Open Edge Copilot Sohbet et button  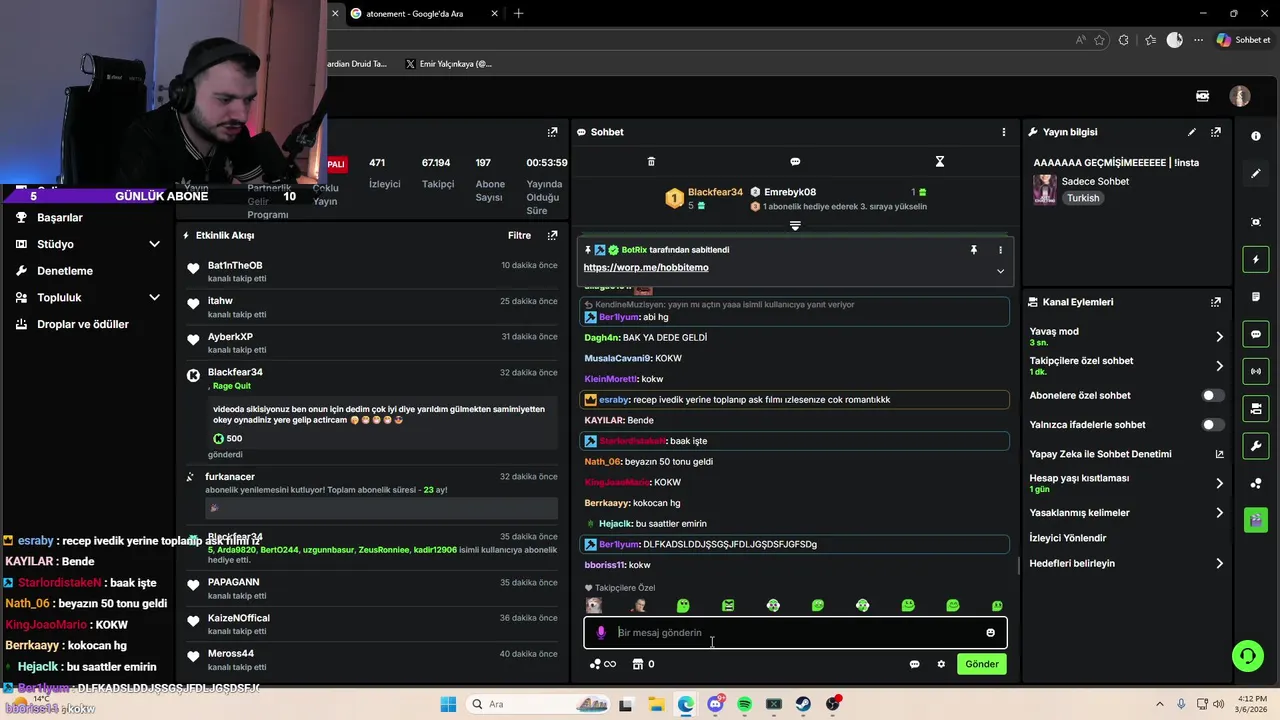[1243, 40]
